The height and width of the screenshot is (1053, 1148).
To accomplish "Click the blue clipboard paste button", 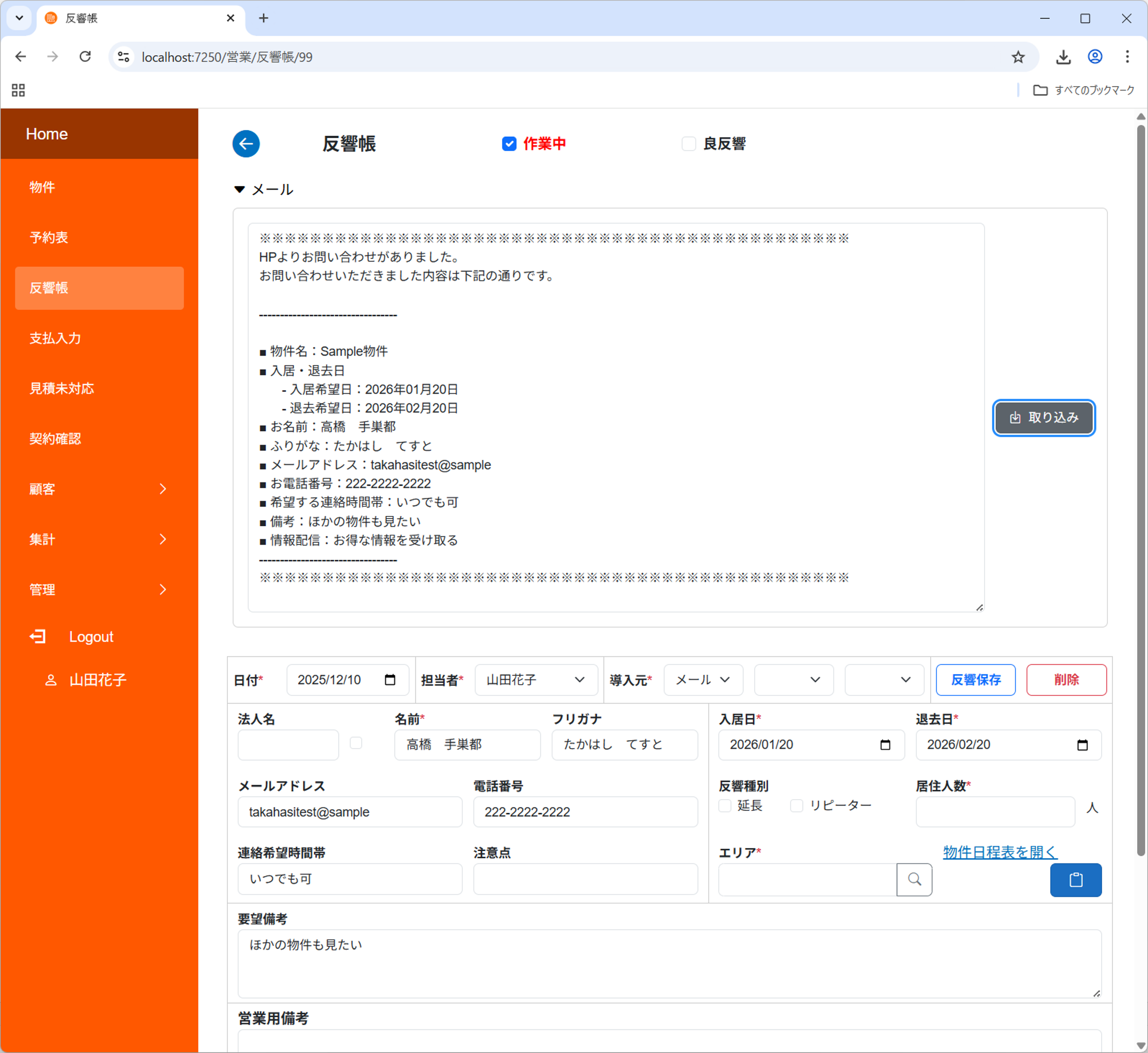I will tap(1075, 880).
